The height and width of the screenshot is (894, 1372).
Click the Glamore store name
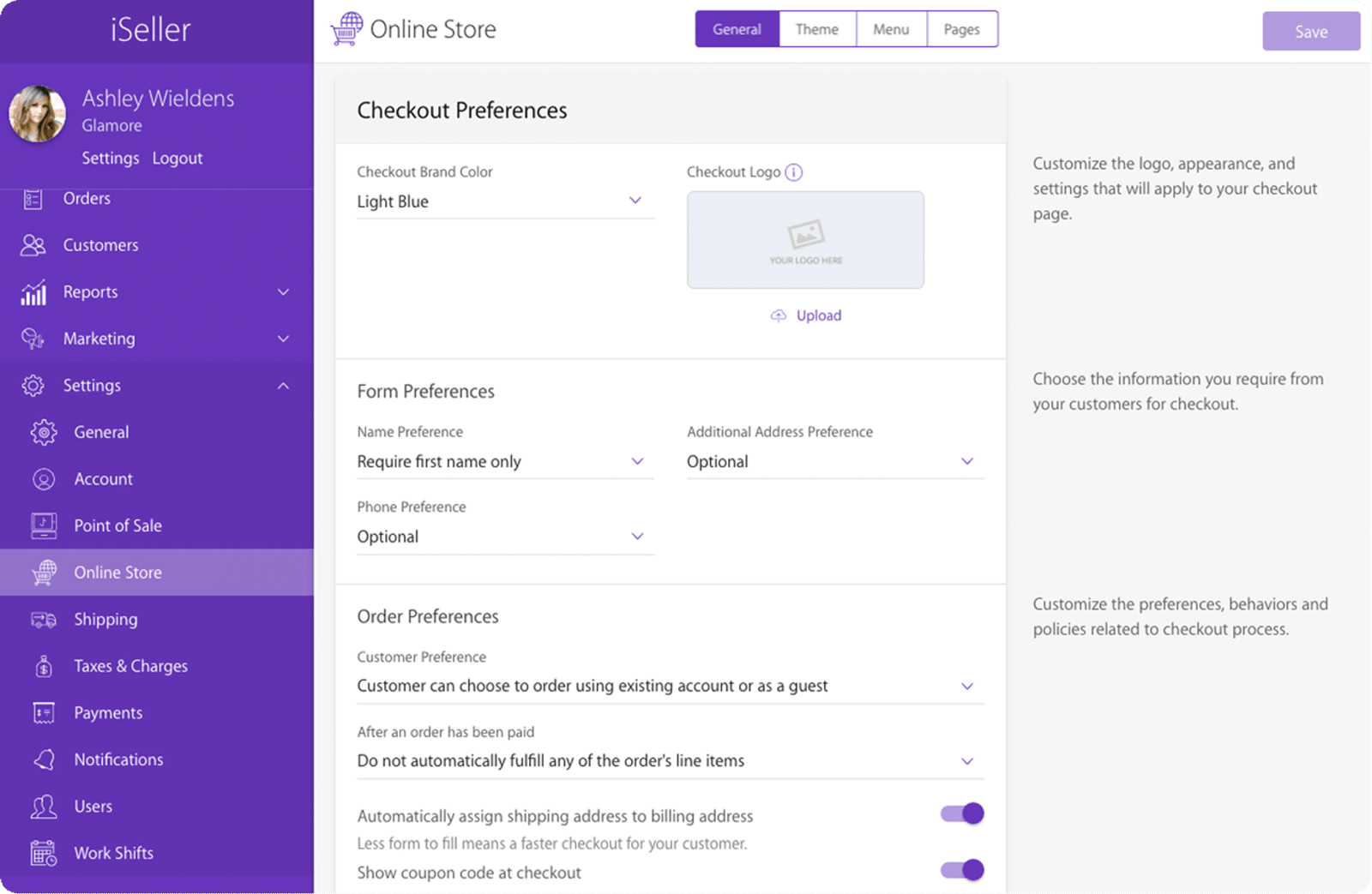(112, 126)
